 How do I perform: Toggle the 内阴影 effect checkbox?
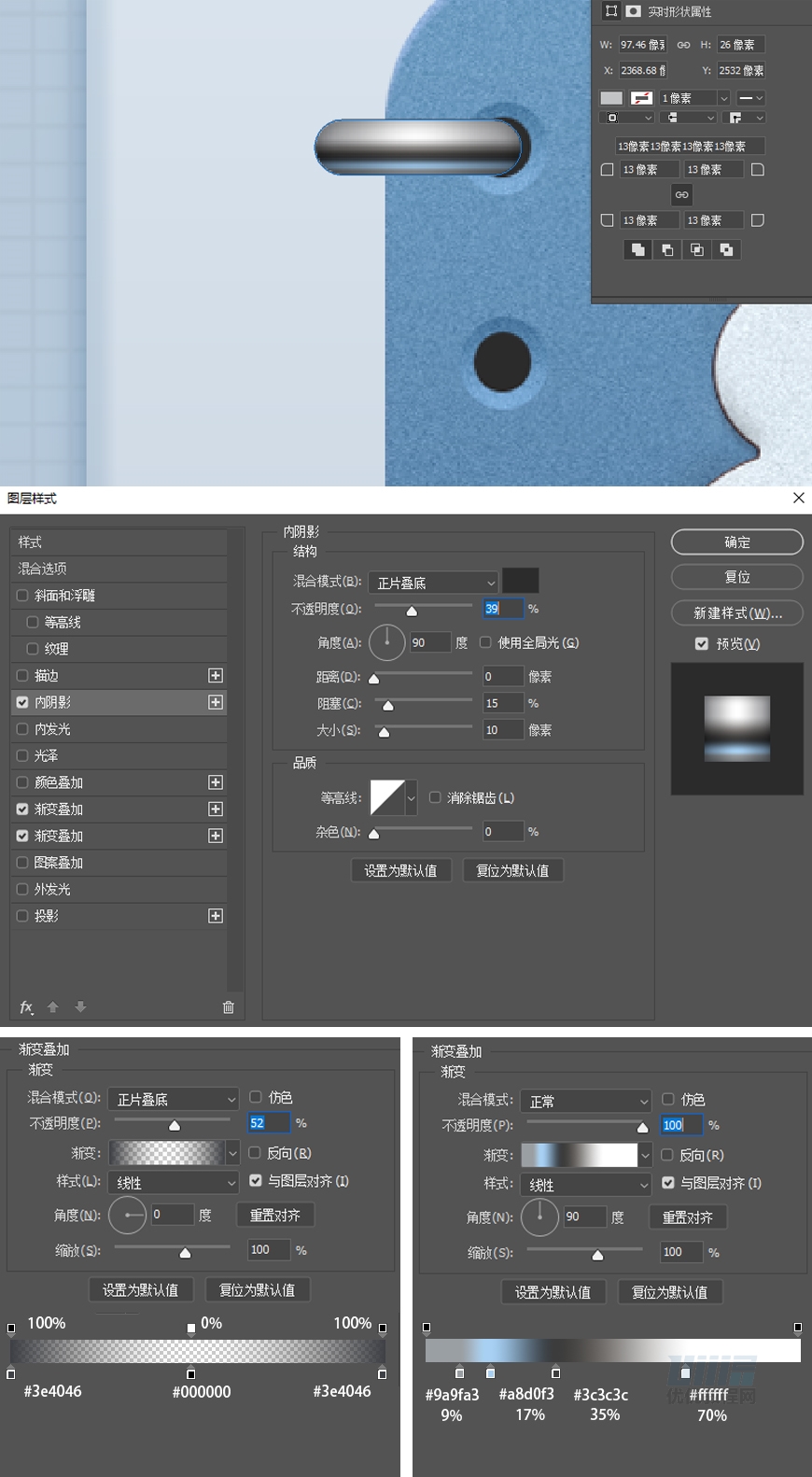click(22, 702)
